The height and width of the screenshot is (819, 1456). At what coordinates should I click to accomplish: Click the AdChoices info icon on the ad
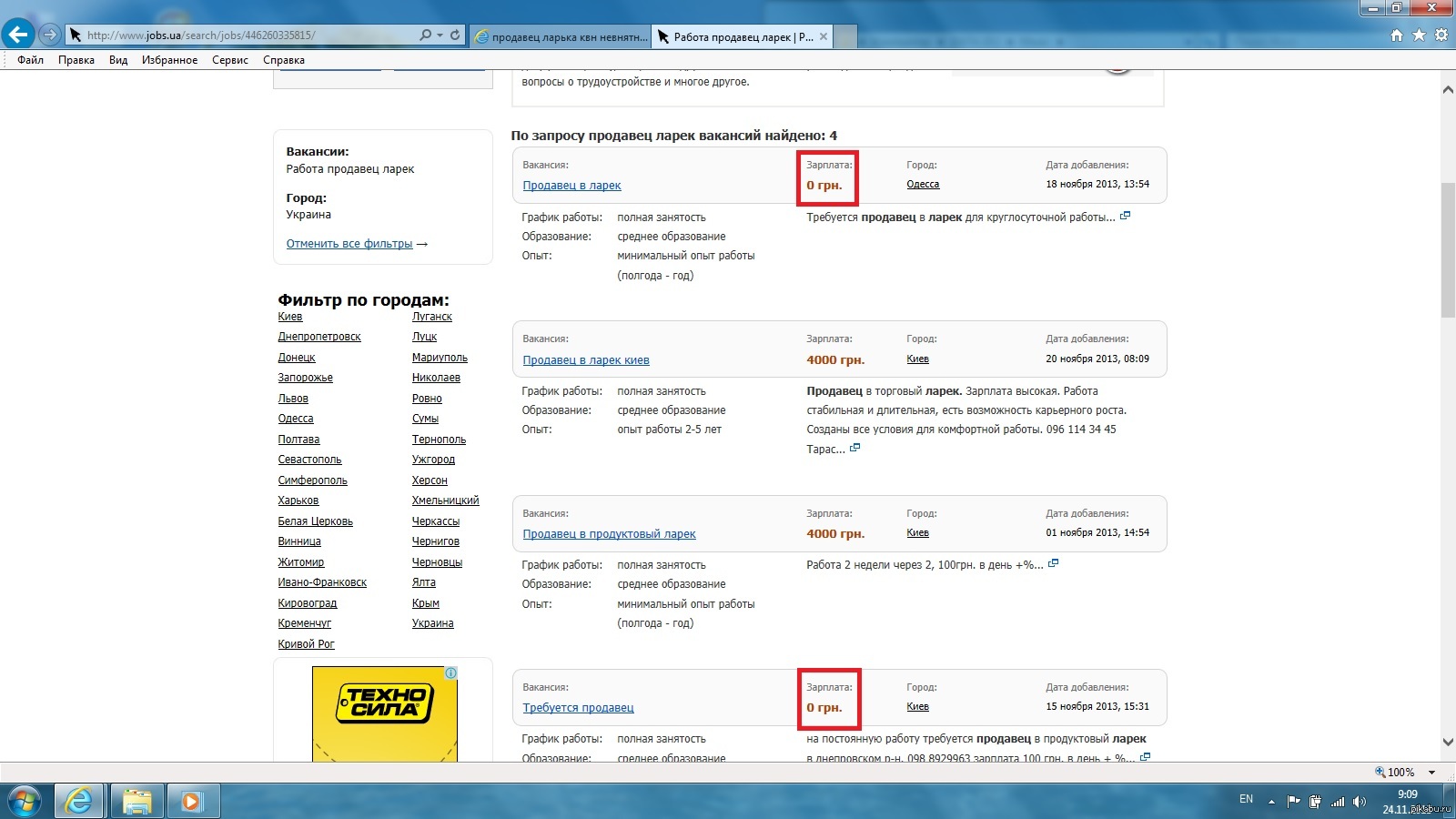coord(450,673)
